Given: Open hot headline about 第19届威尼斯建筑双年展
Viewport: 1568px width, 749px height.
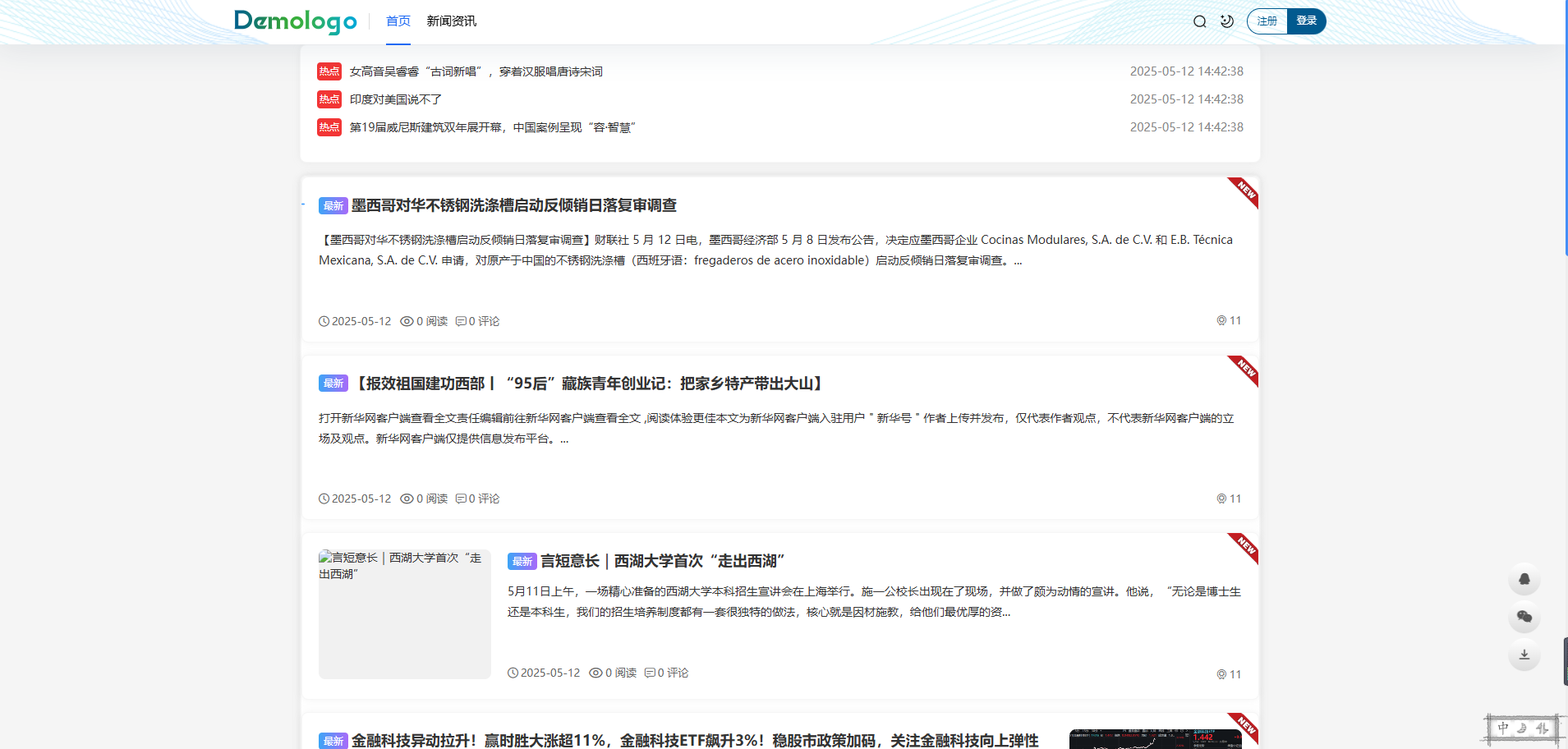Looking at the screenshot, I should pyautogui.click(x=492, y=127).
